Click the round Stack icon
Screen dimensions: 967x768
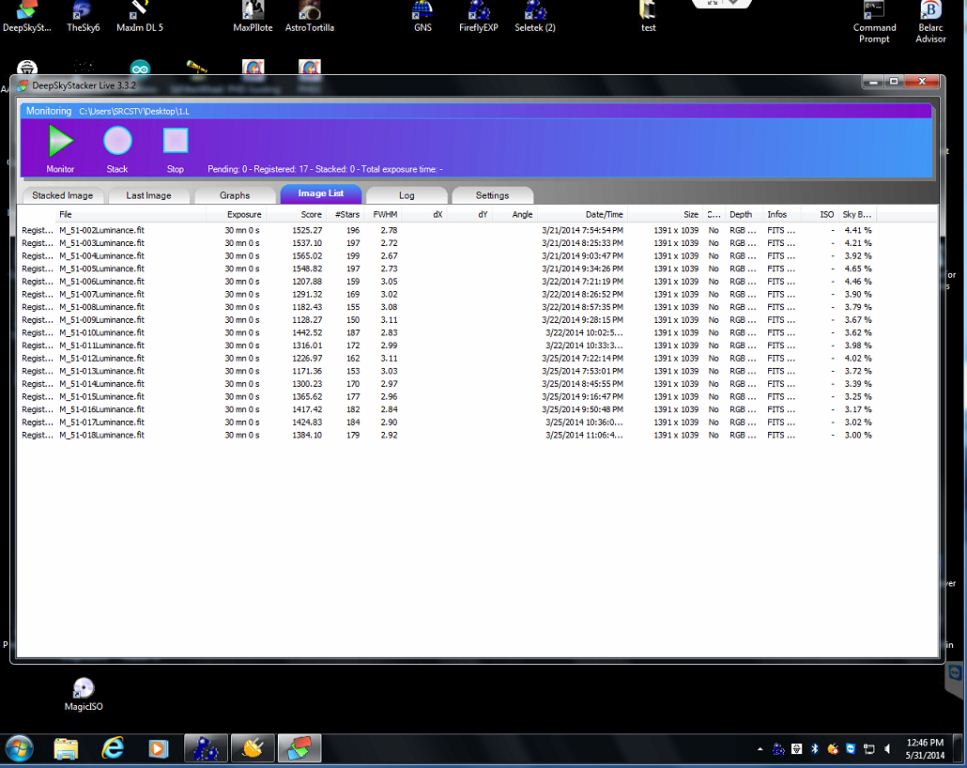[117, 141]
